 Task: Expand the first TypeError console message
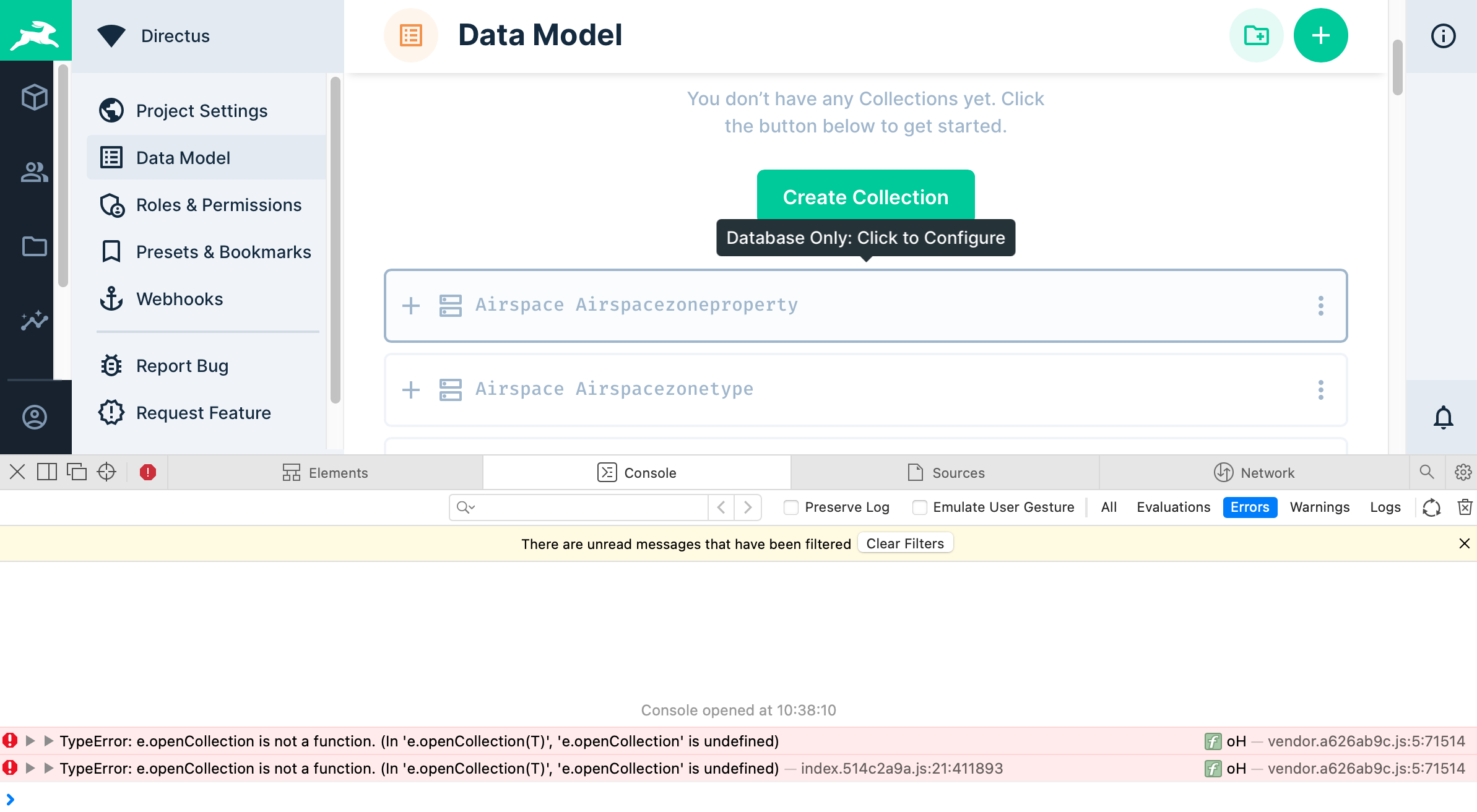pyautogui.click(x=30, y=741)
